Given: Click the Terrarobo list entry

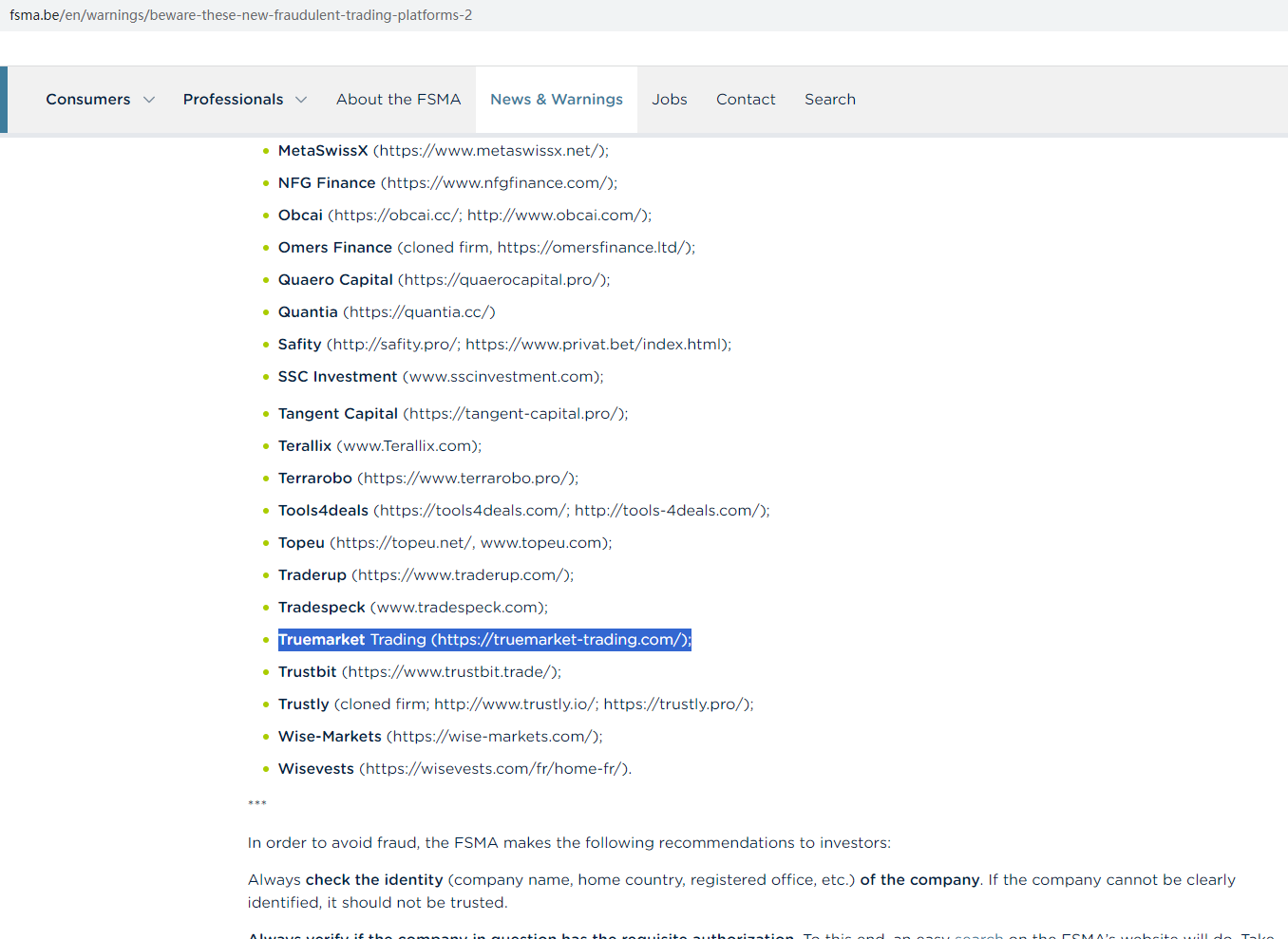Looking at the screenshot, I should pyautogui.click(x=428, y=479).
